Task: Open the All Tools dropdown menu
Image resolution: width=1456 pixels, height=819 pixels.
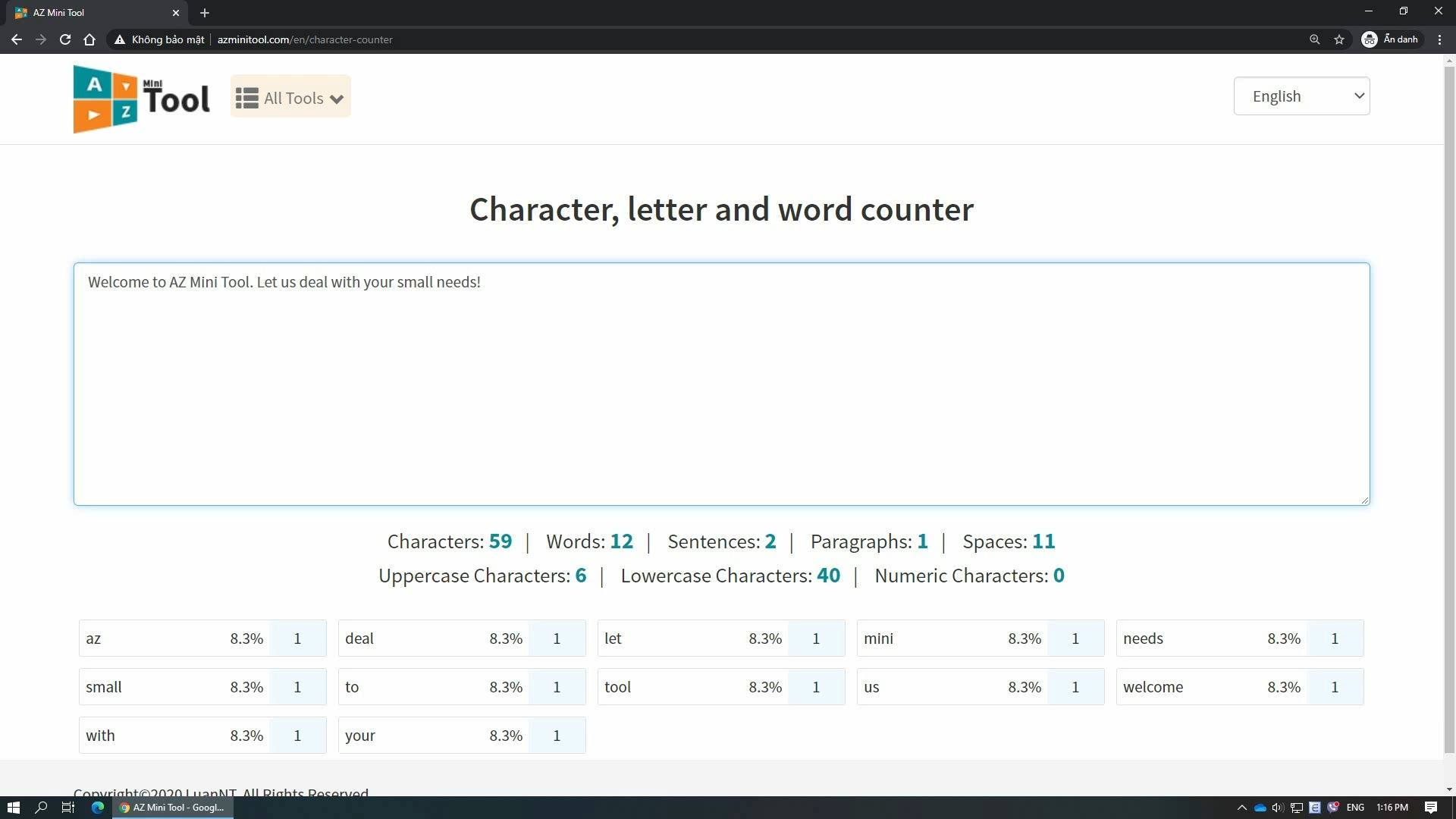Action: (x=290, y=97)
